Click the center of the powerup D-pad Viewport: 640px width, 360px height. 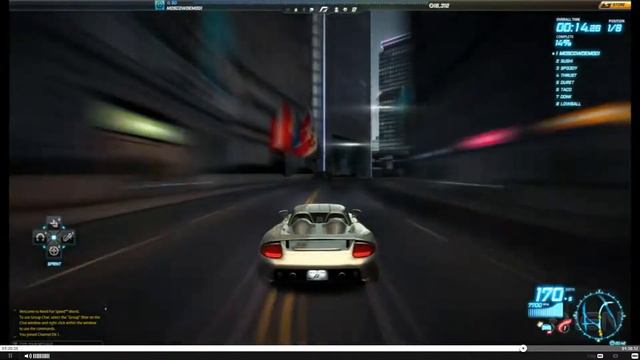[53, 237]
